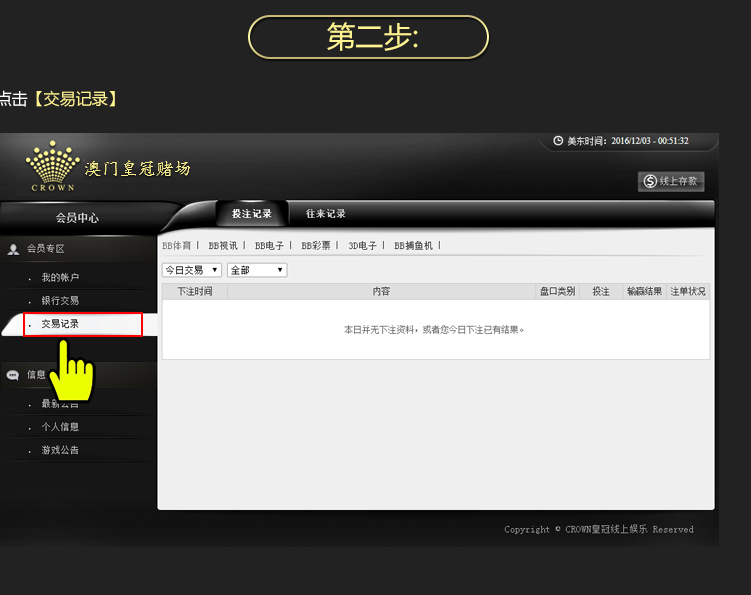Open the 今日交易 dropdown
Screen dimensions: 751x595
(x=192, y=270)
